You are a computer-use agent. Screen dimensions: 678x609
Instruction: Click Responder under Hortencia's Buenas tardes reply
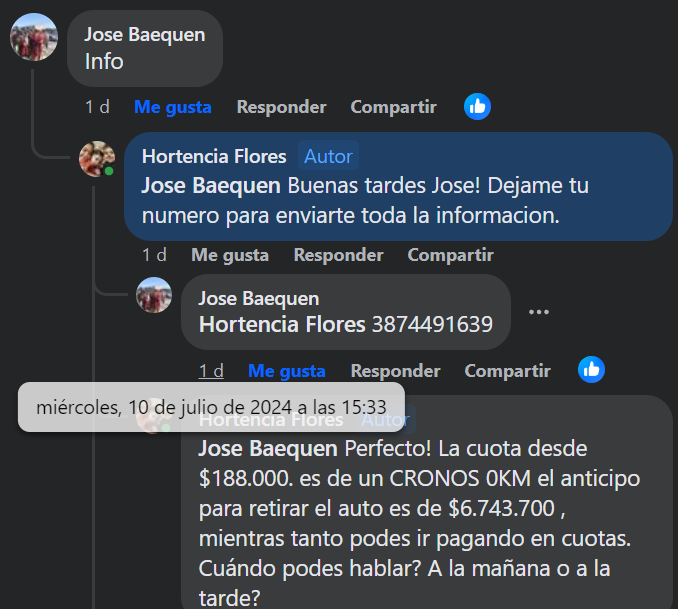(x=339, y=255)
